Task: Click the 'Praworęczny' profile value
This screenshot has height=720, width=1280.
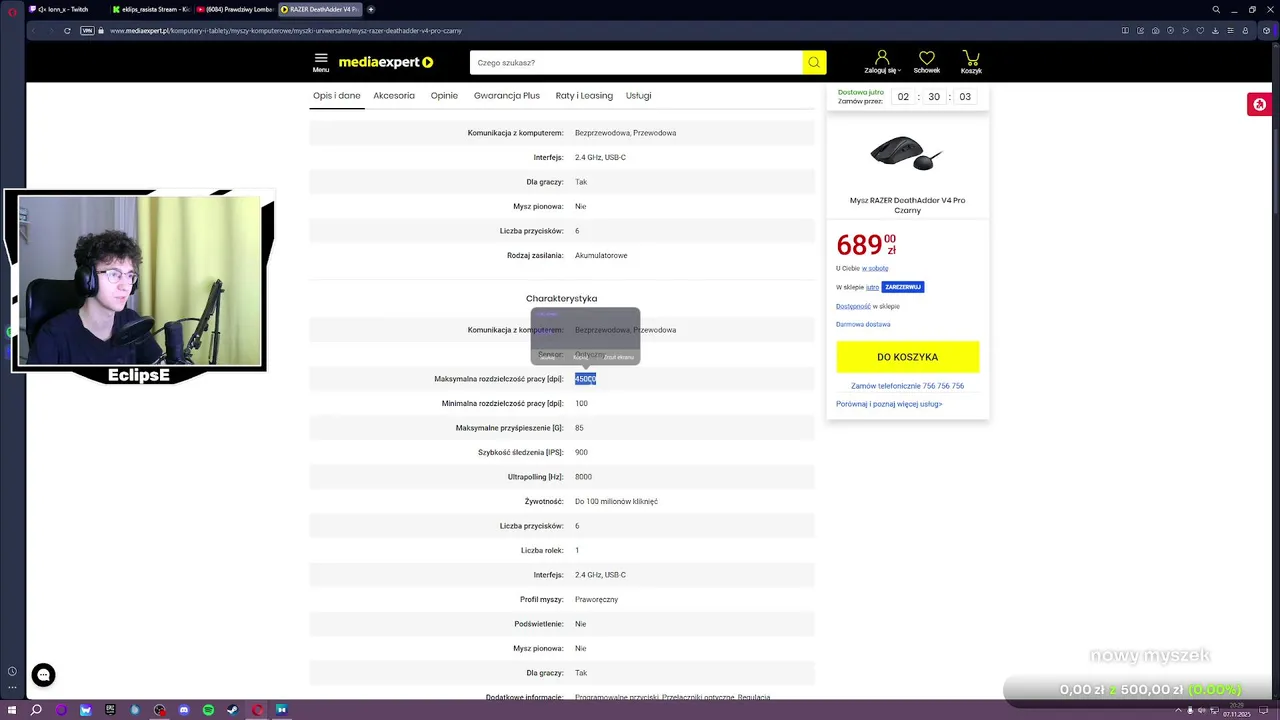Action: (596, 599)
